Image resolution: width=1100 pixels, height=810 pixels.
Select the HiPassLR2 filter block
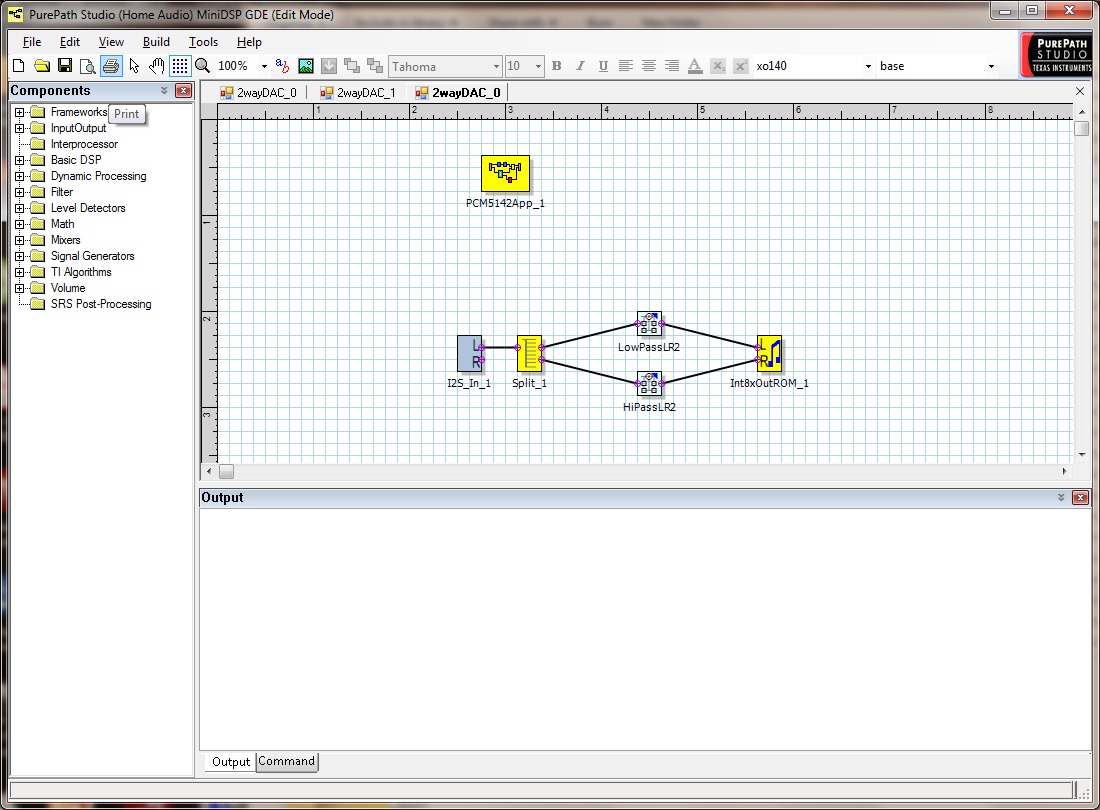tap(649, 384)
